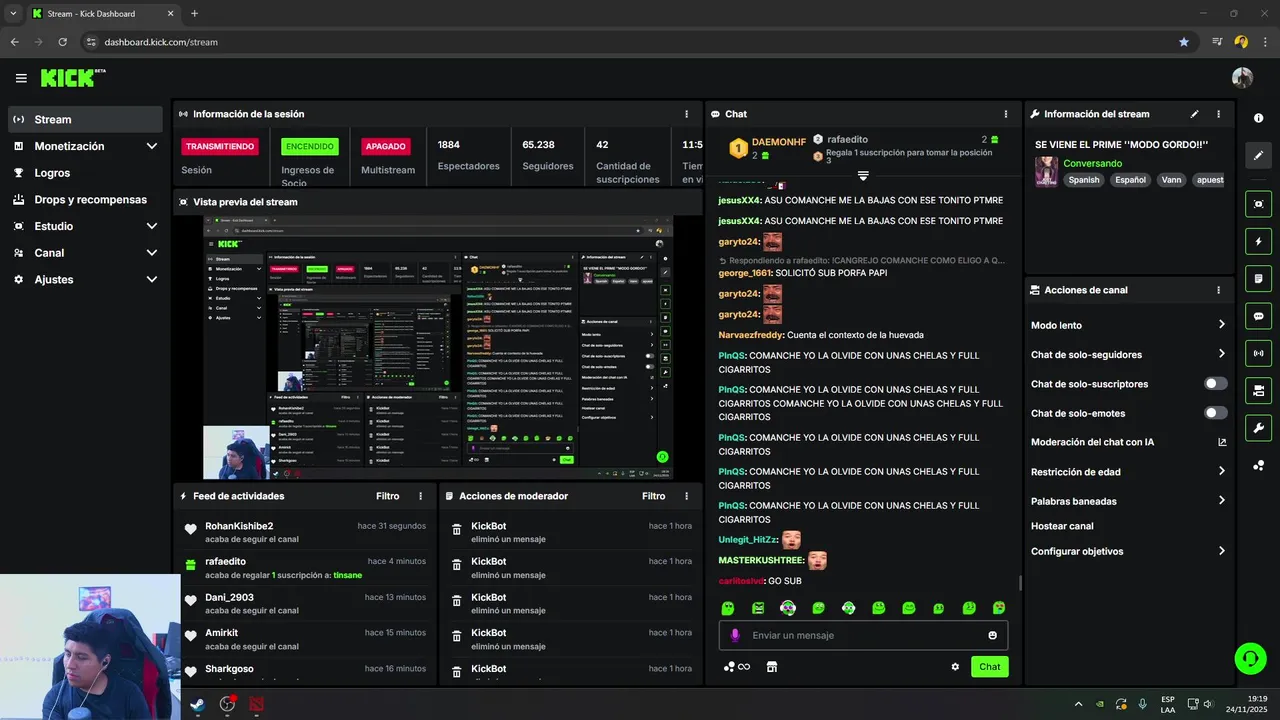Open a new browser tab

[194, 14]
